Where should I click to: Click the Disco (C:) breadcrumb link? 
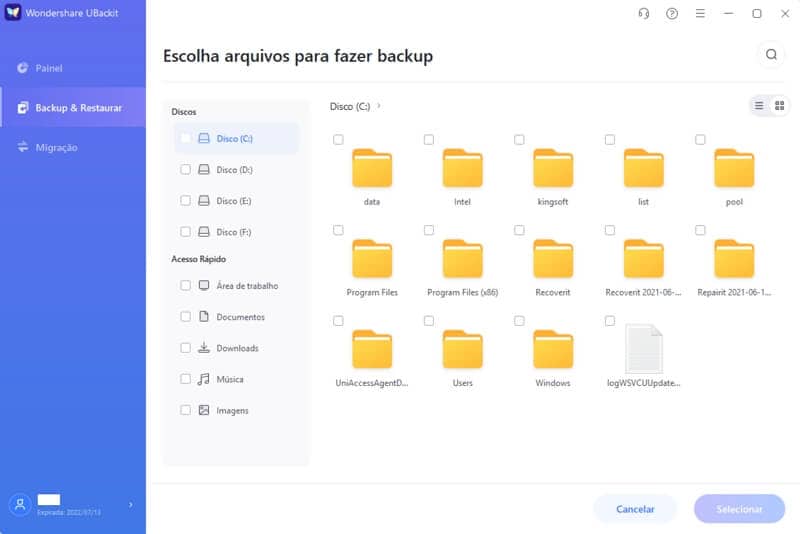[350, 106]
